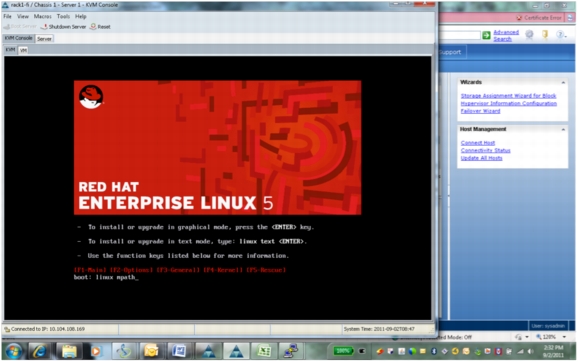
Task: Click the search input field in browser window
Action: tap(459, 35)
